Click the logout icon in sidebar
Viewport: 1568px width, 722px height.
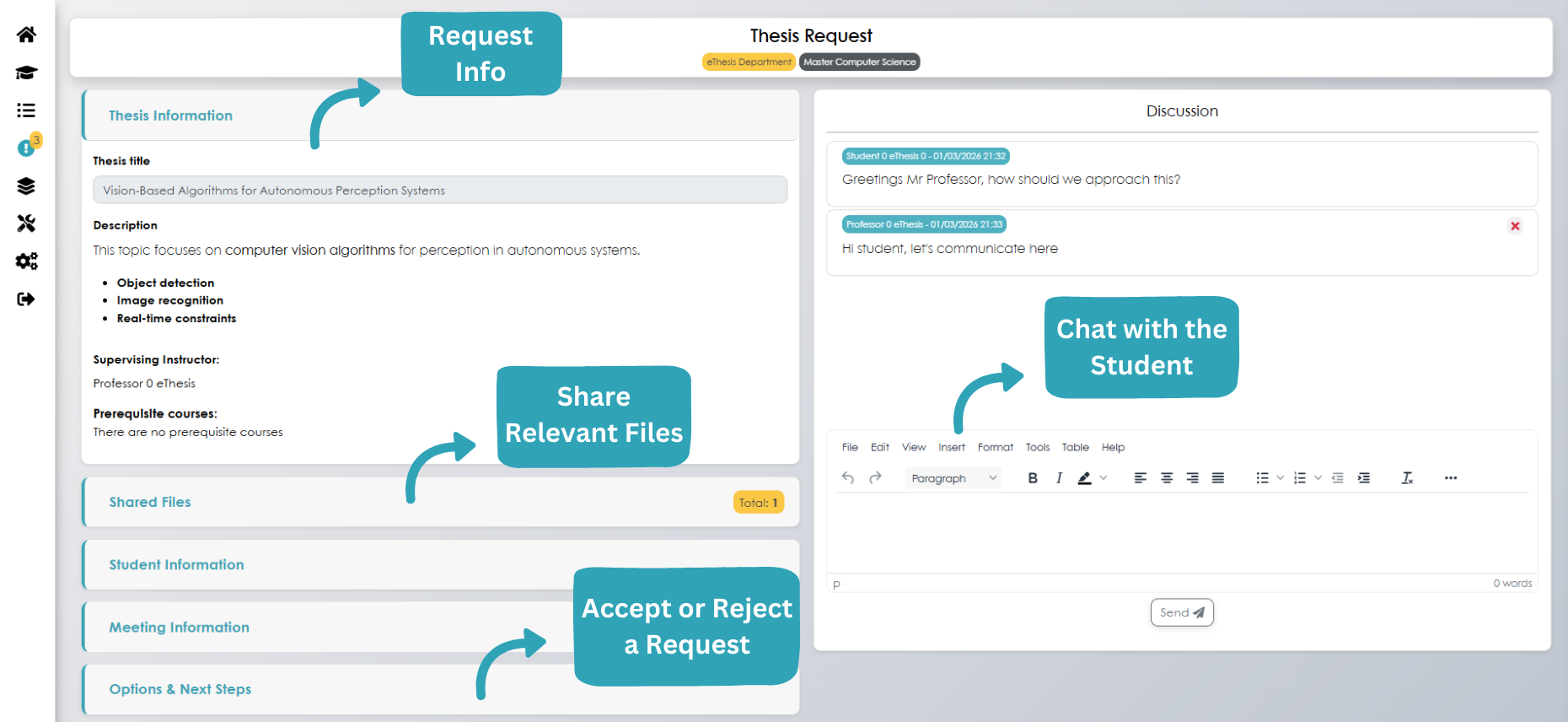pyautogui.click(x=26, y=299)
